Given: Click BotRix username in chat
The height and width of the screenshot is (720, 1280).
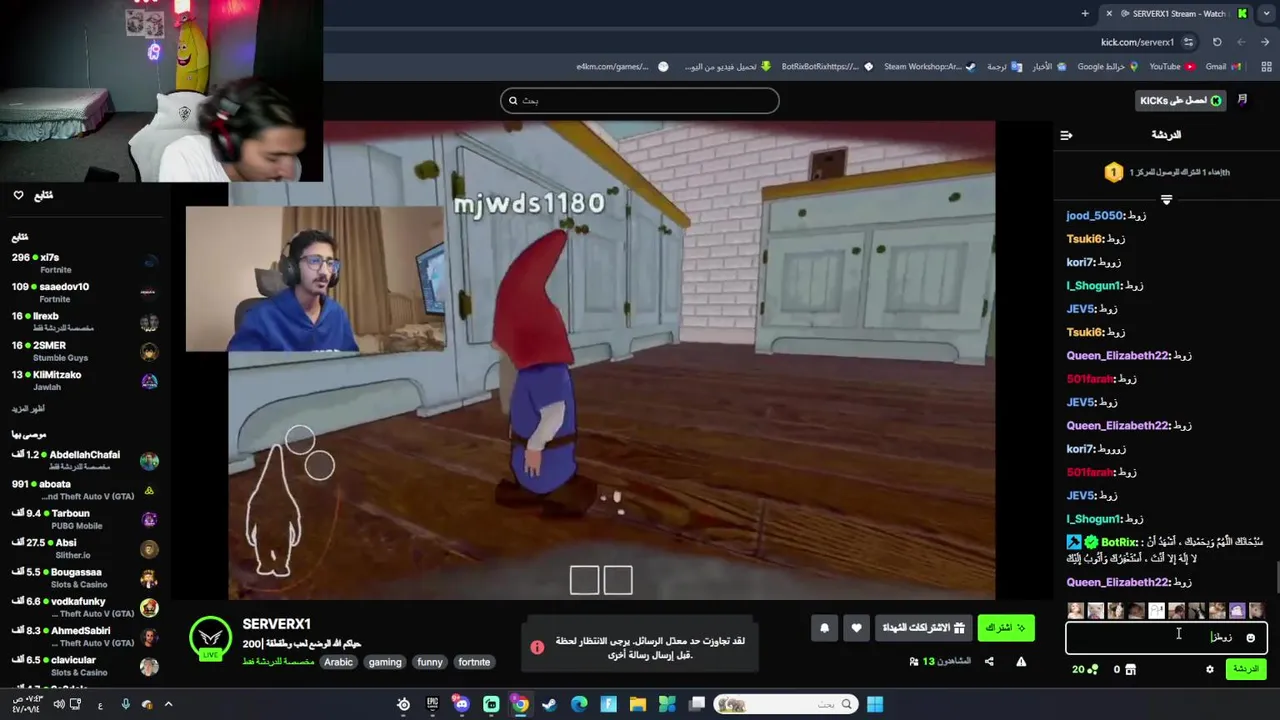Looking at the screenshot, I should tap(1119, 542).
